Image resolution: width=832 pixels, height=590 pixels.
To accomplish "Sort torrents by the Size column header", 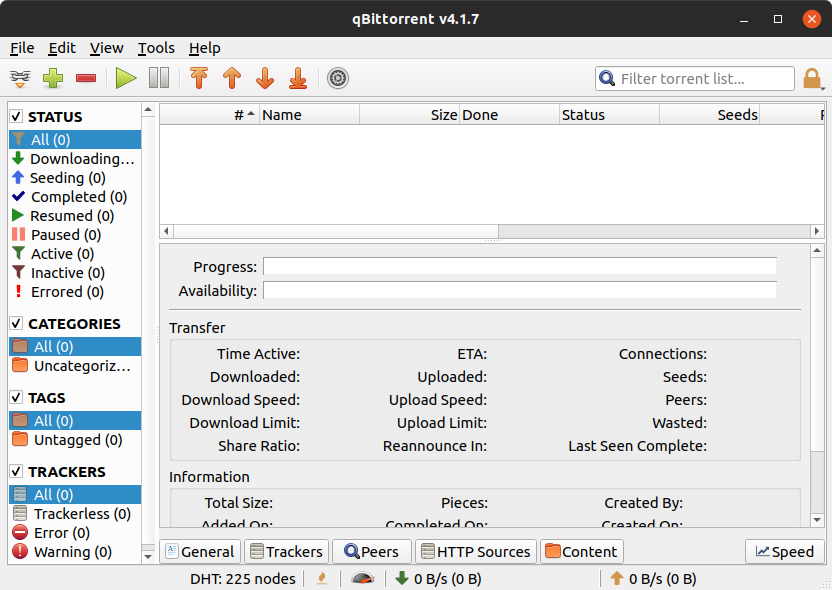I will [x=409, y=115].
